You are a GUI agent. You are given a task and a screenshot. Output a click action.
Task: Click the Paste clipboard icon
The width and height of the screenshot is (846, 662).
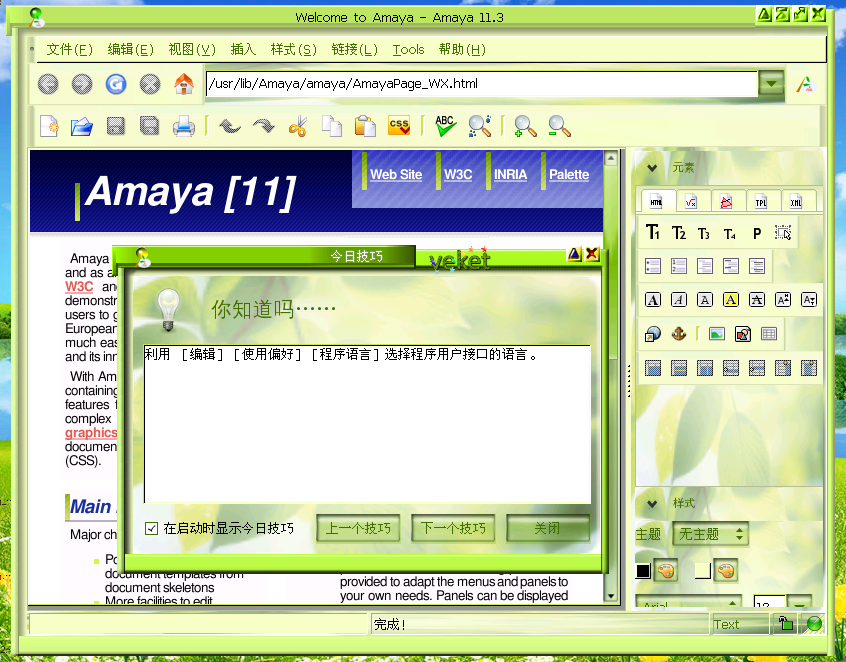pyautogui.click(x=365, y=127)
